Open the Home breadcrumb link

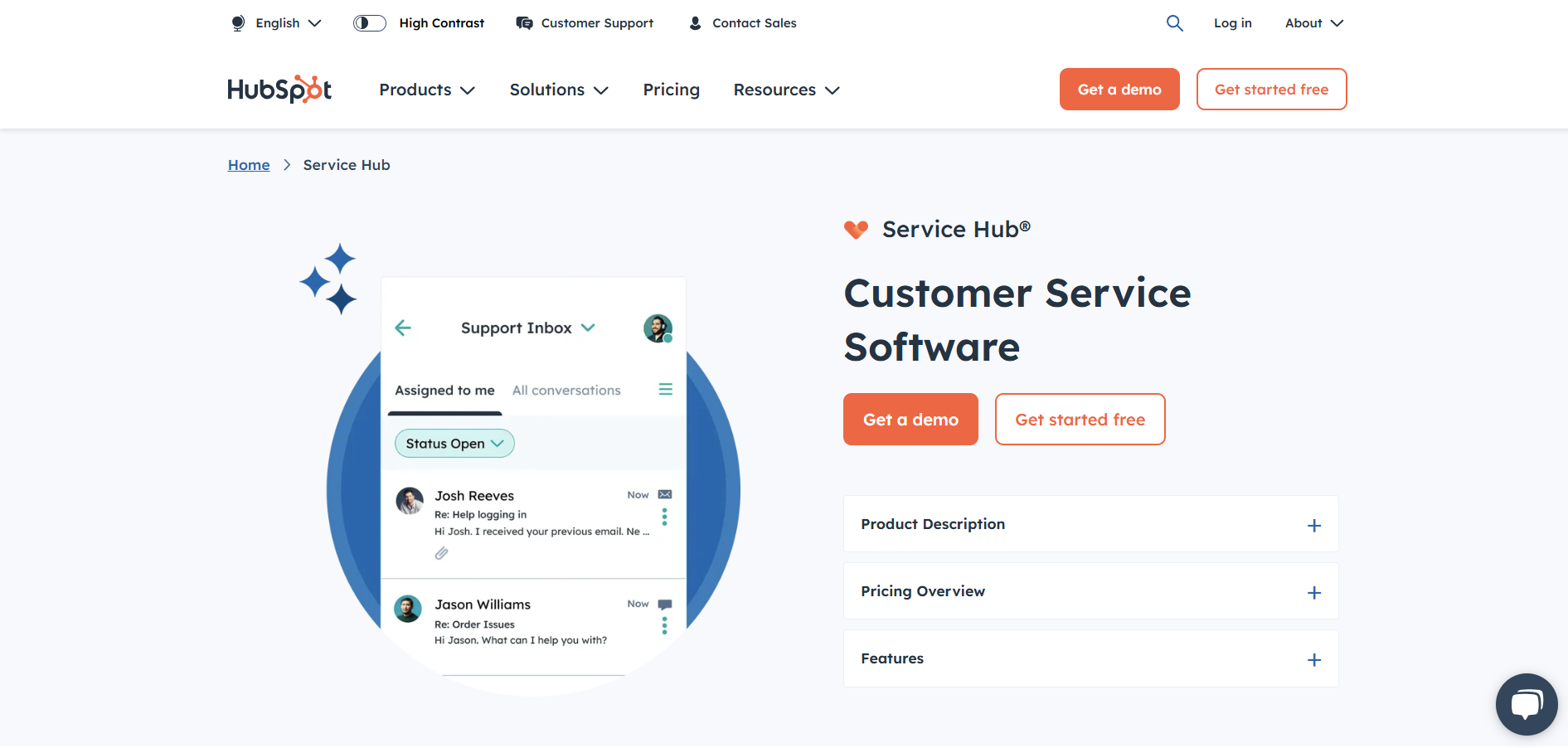tap(248, 164)
